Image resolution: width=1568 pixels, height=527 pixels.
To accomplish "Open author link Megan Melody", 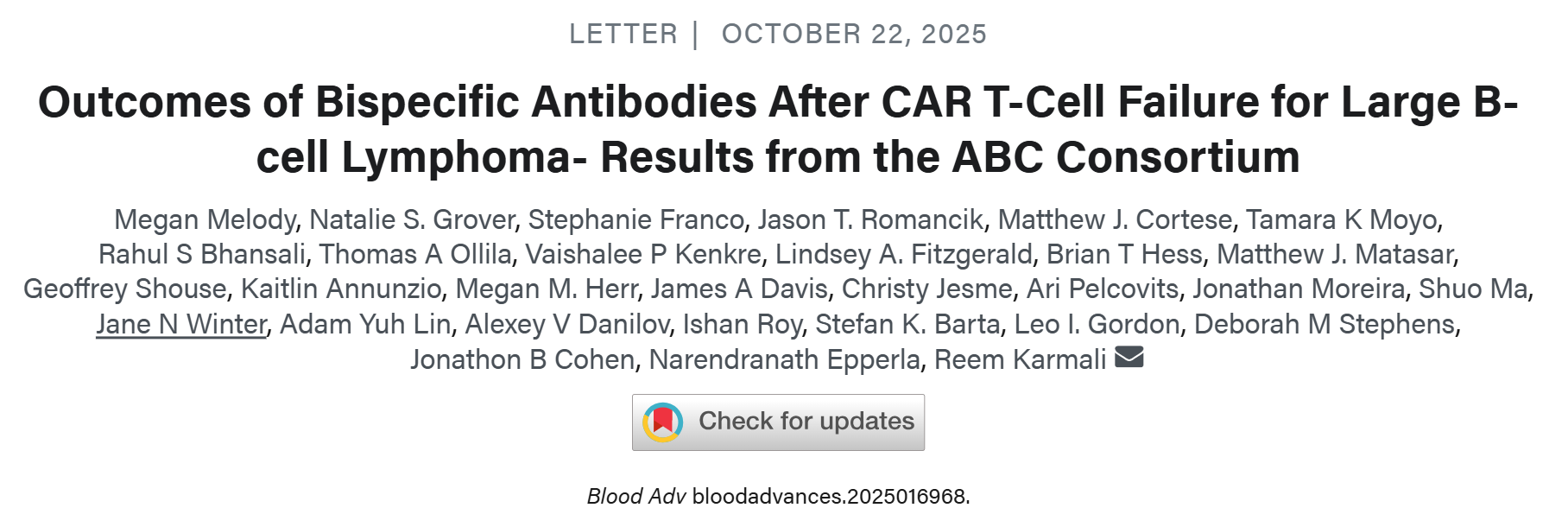I will pos(205,219).
